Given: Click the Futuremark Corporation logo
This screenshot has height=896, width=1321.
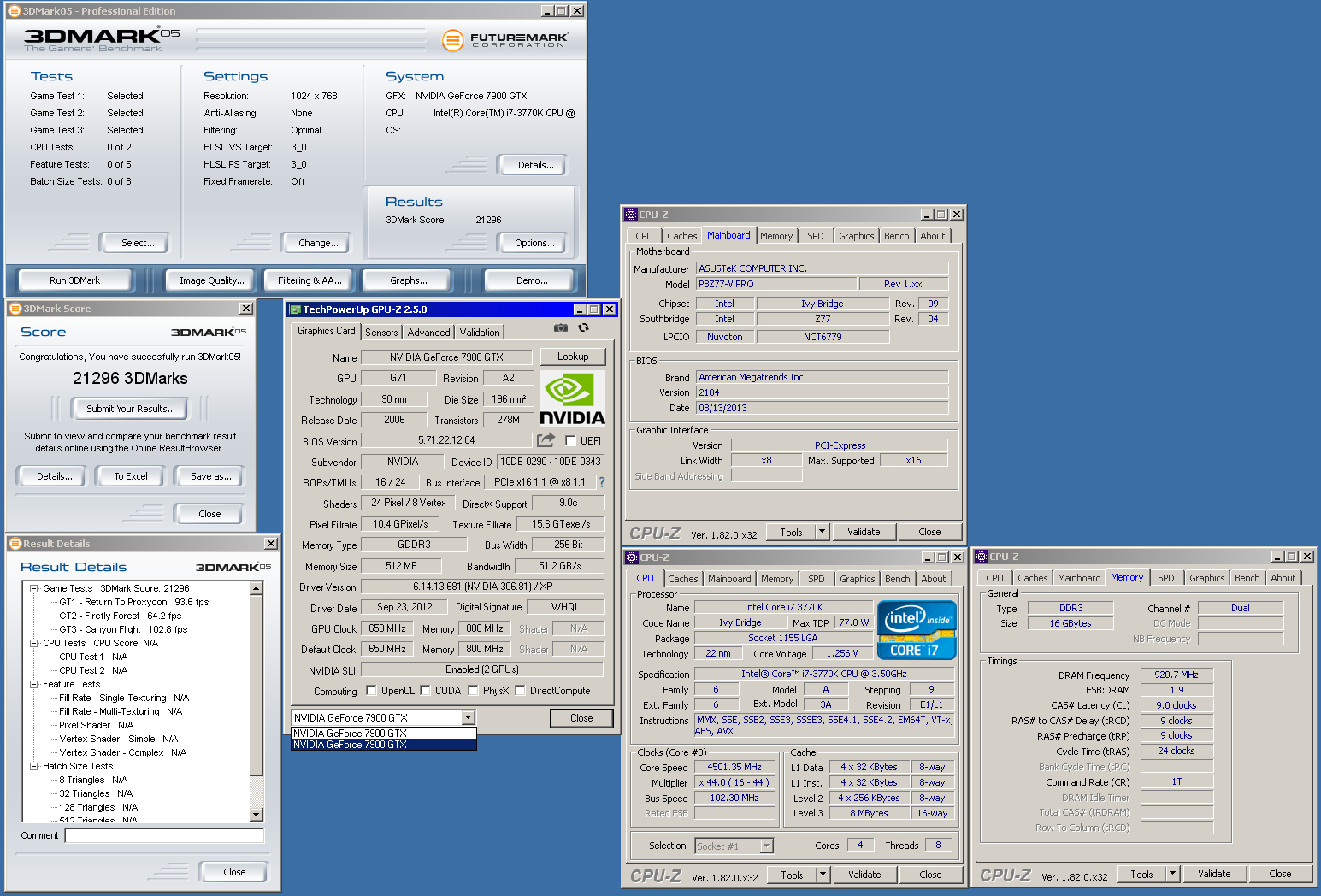Looking at the screenshot, I should click(504, 40).
